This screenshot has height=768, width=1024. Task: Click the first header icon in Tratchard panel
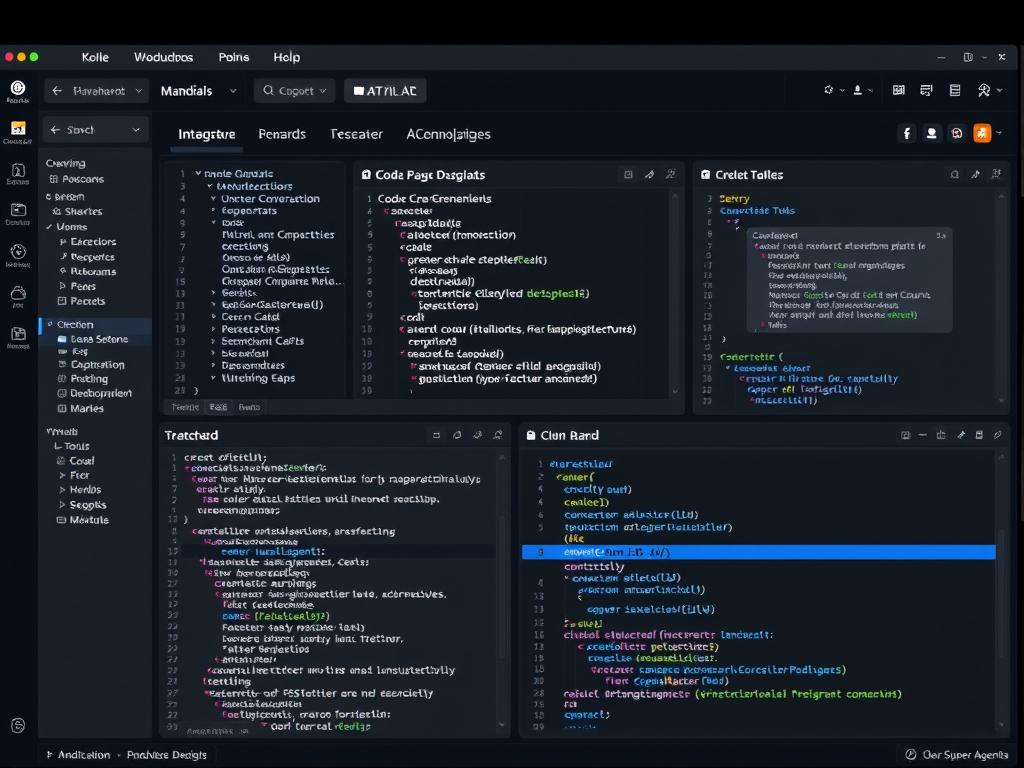pos(436,435)
